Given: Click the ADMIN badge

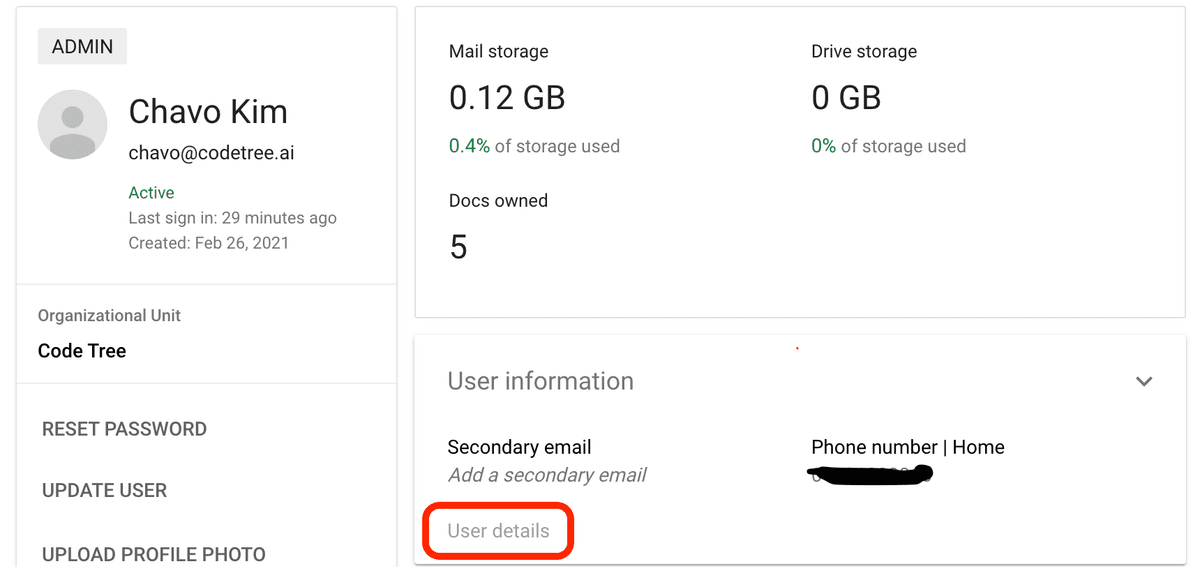Looking at the screenshot, I should (82, 47).
